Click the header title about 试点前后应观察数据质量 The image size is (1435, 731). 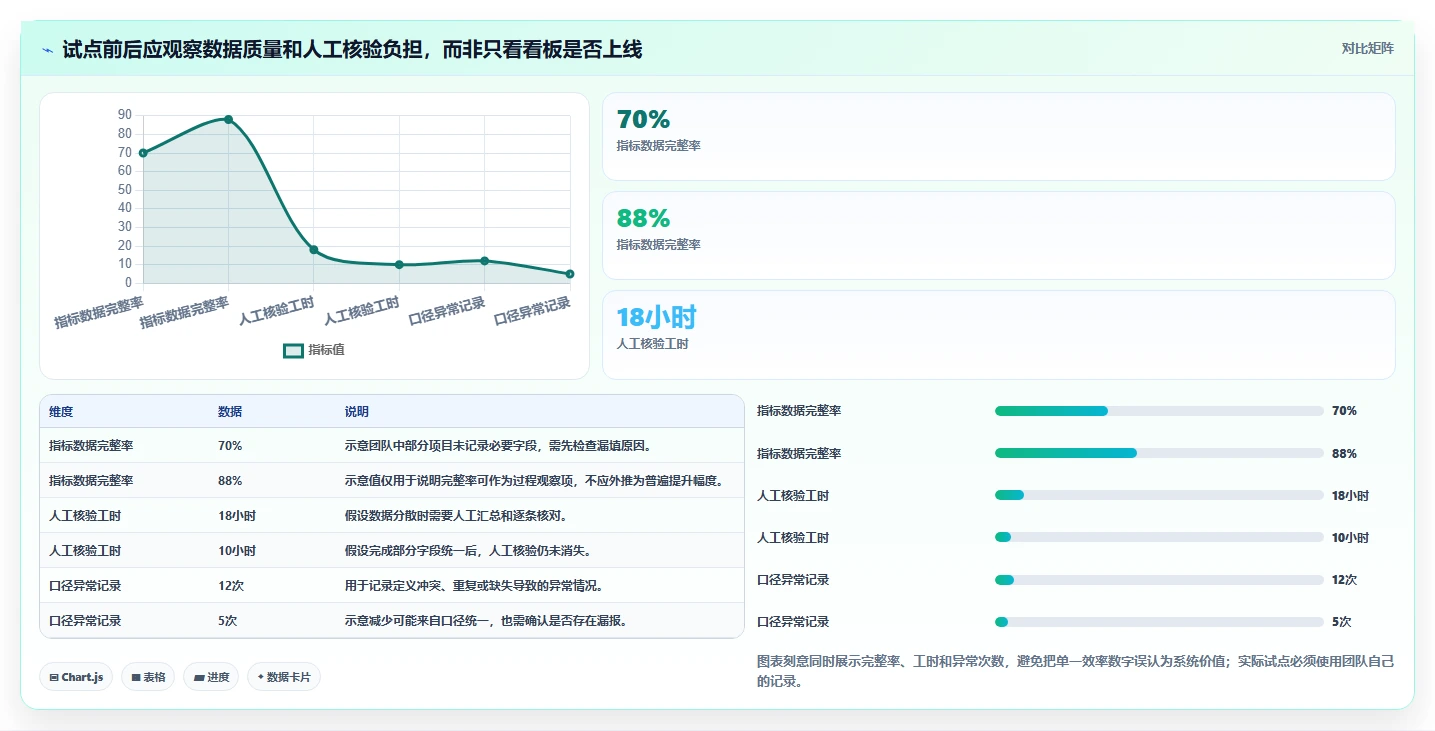[351, 49]
